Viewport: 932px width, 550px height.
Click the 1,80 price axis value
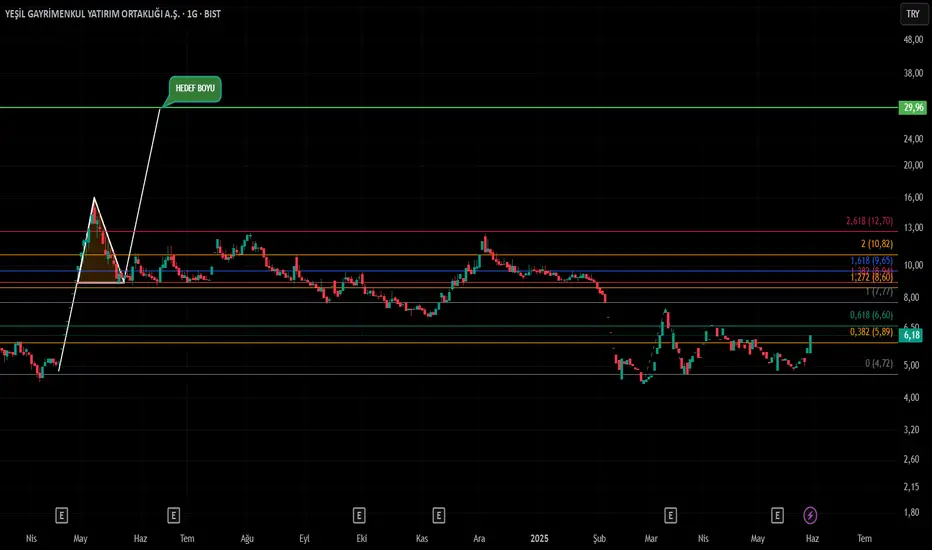pos(911,512)
